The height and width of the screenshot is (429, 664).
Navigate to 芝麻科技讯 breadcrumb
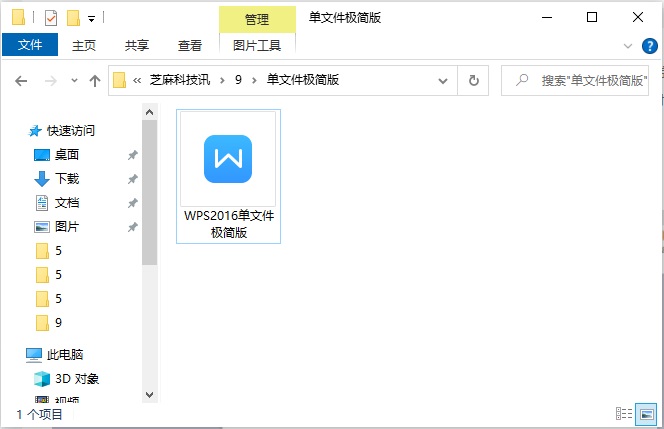coord(180,80)
